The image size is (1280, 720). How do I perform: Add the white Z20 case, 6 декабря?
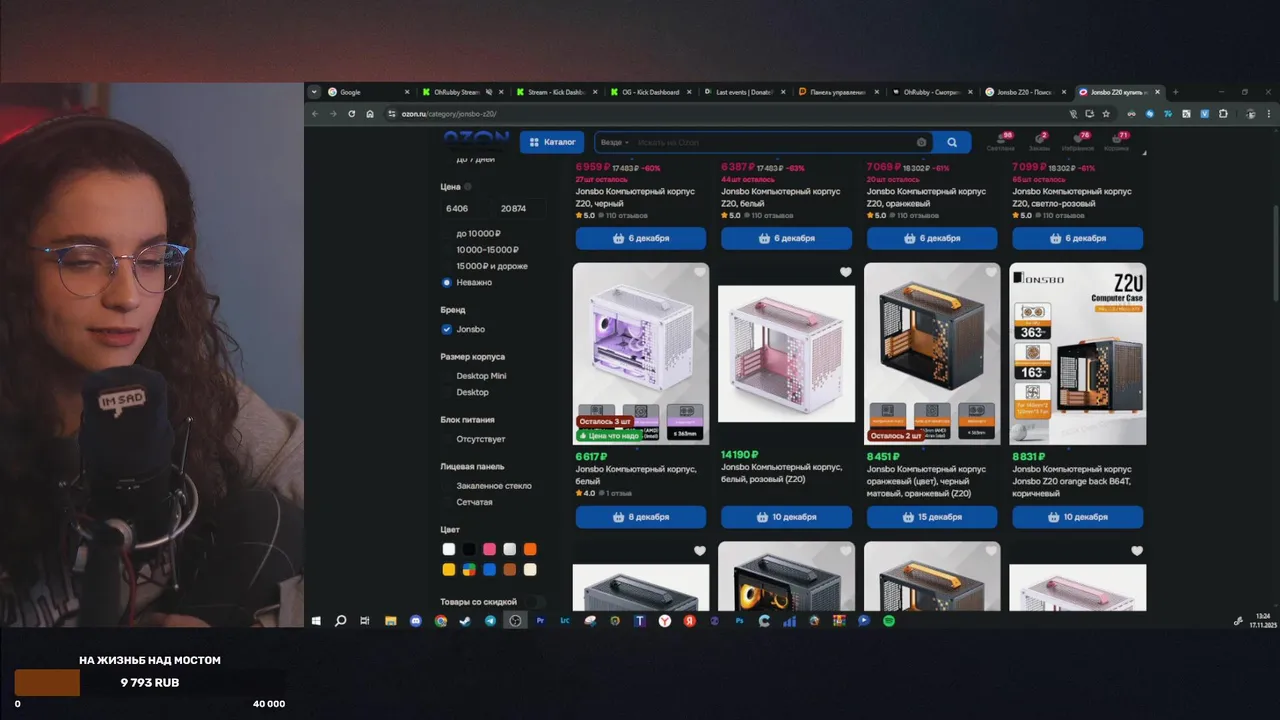click(x=786, y=238)
